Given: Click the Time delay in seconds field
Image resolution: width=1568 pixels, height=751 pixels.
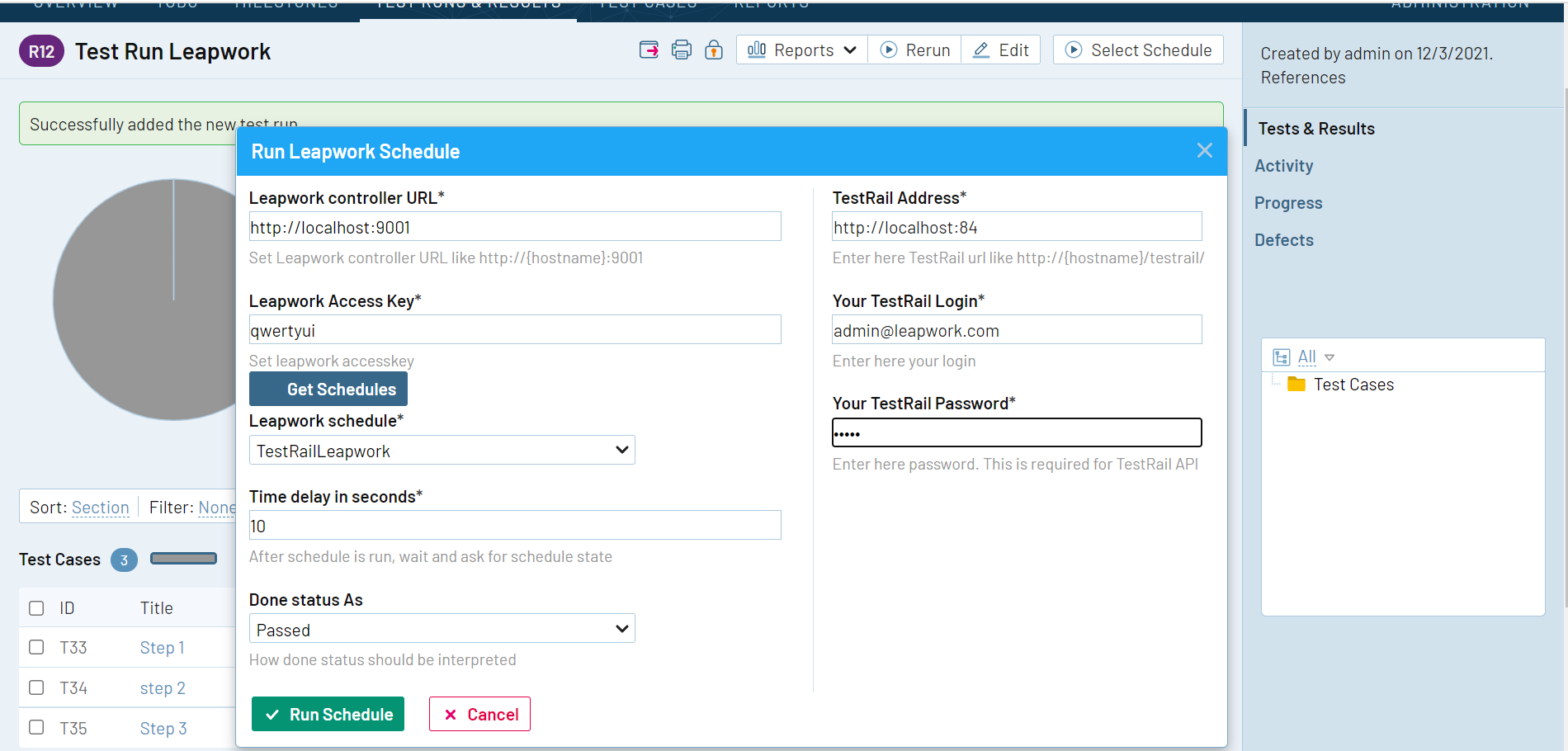Looking at the screenshot, I should tap(515, 526).
